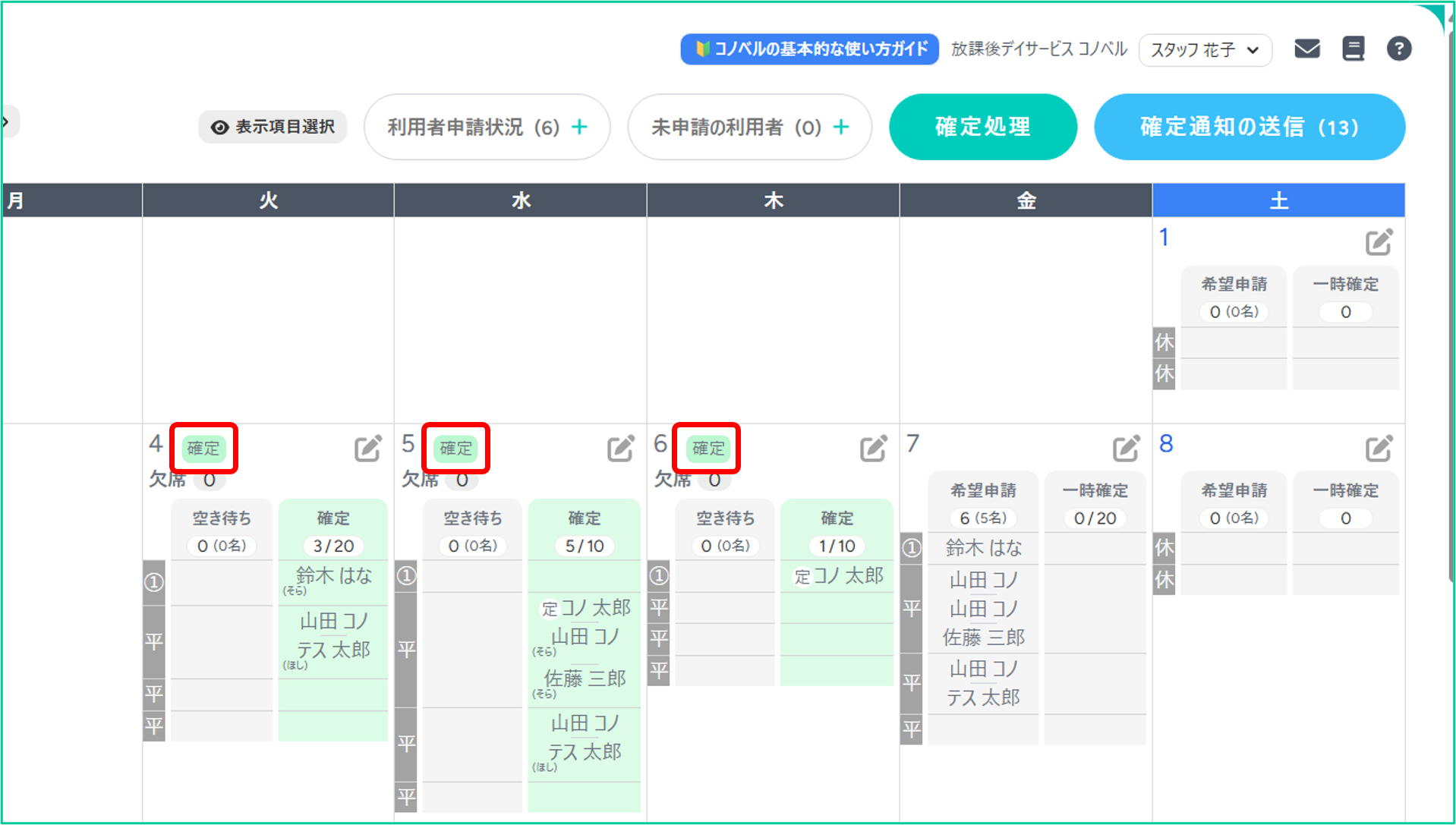This screenshot has height=825, width=1456.
Task: Edit the schedule for day 6
Action: (x=873, y=449)
